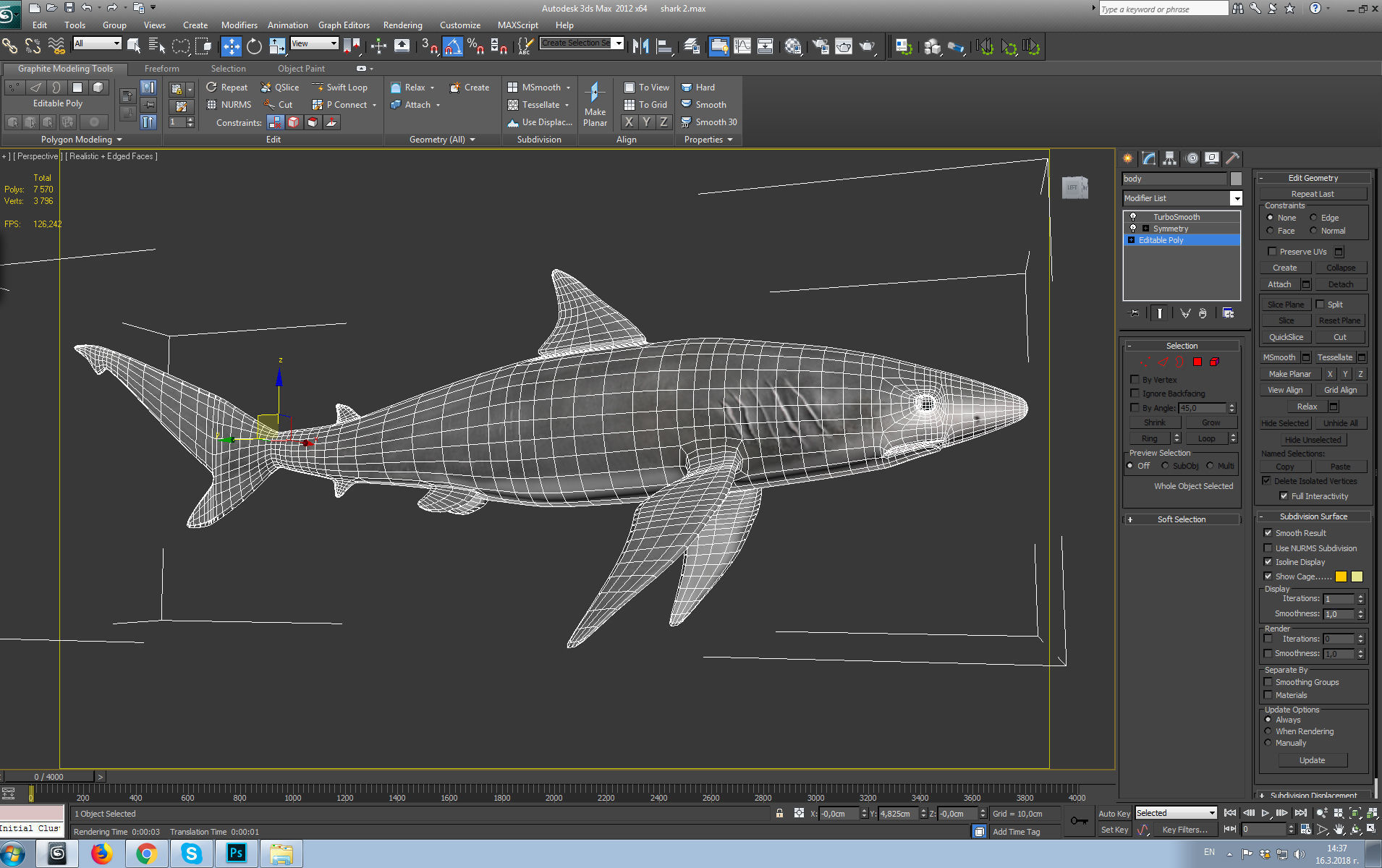Expand the Soft Selection rollout

coord(1181,519)
